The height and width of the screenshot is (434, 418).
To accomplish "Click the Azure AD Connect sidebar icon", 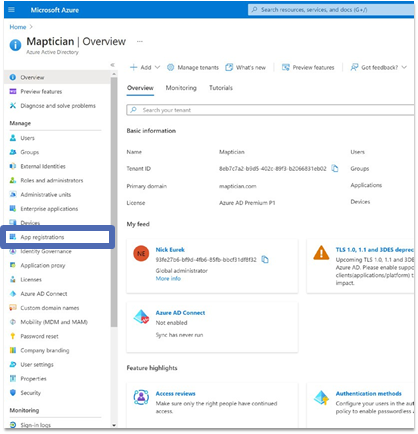I will pos(13,294).
